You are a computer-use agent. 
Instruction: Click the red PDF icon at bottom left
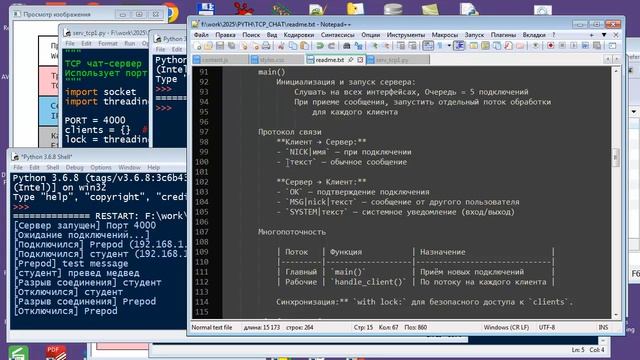56,352
